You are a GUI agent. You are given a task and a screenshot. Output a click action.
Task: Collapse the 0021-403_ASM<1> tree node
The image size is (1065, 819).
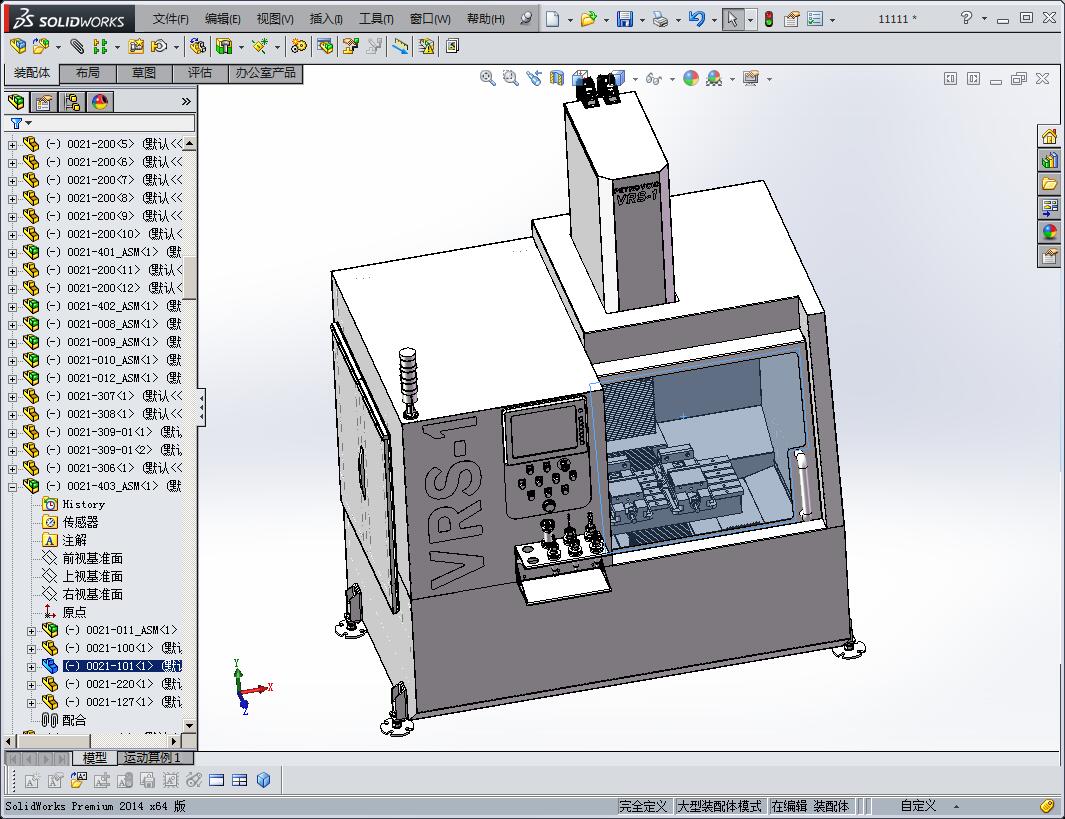(13, 486)
